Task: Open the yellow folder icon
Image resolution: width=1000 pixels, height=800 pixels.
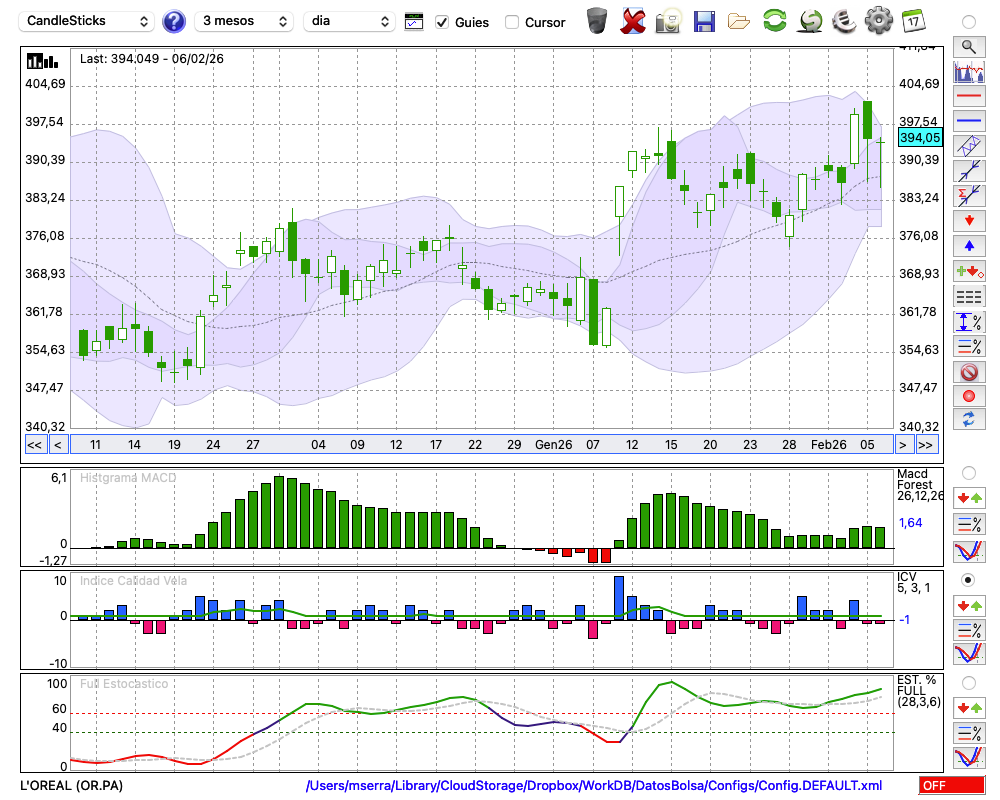Action: (739, 20)
